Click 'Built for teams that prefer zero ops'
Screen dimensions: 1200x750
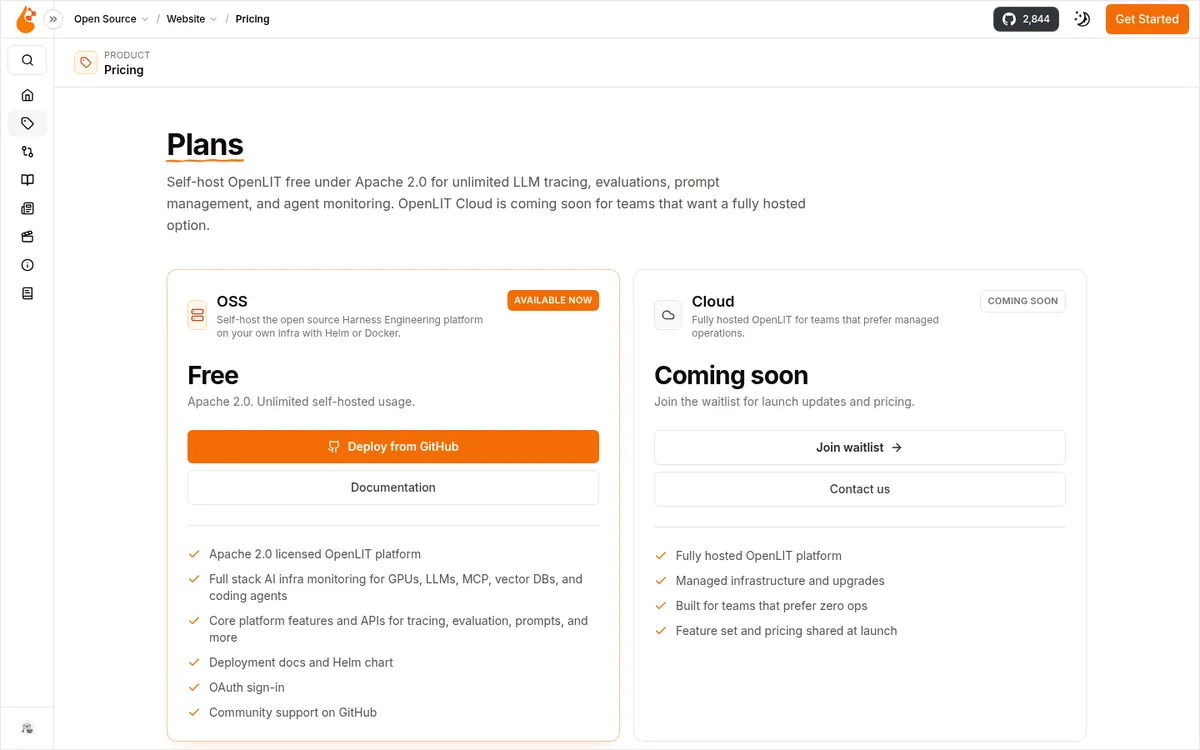[772, 606]
